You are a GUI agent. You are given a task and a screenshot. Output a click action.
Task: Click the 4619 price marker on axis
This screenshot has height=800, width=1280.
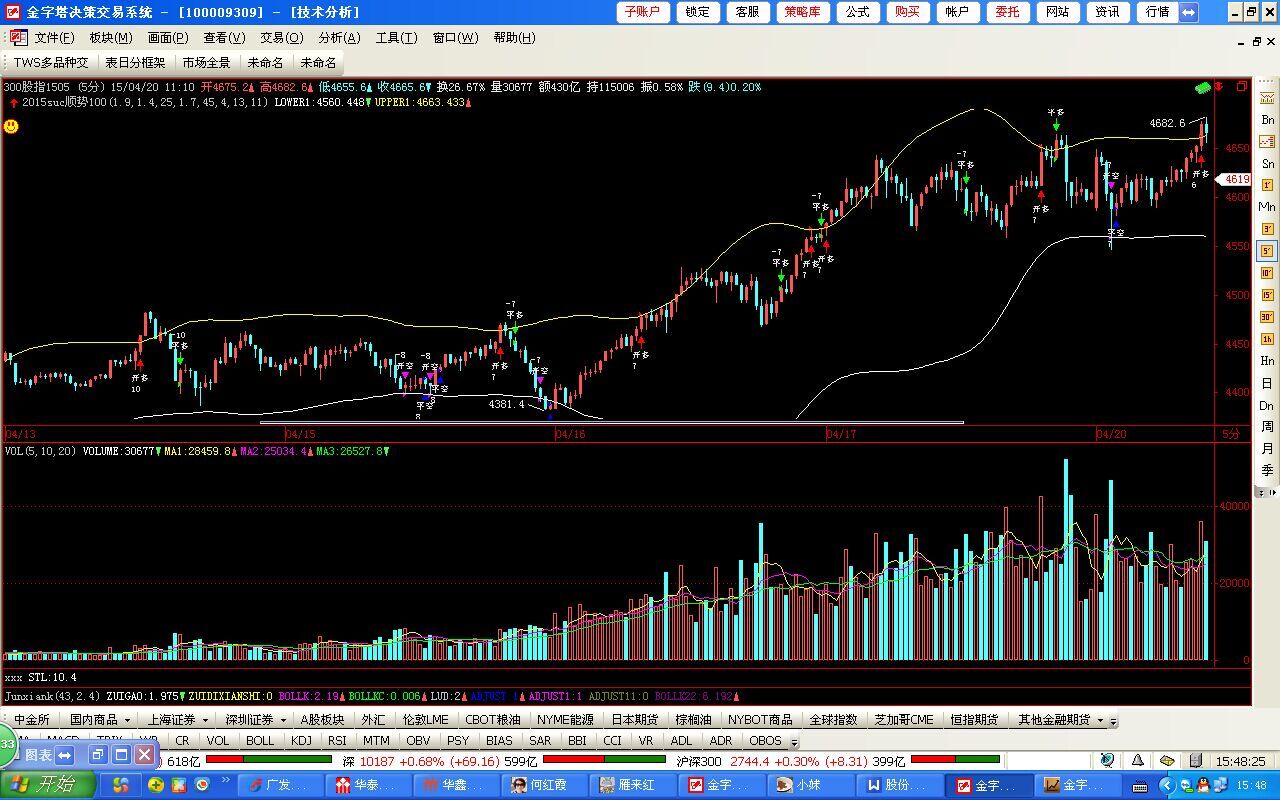(x=1237, y=180)
